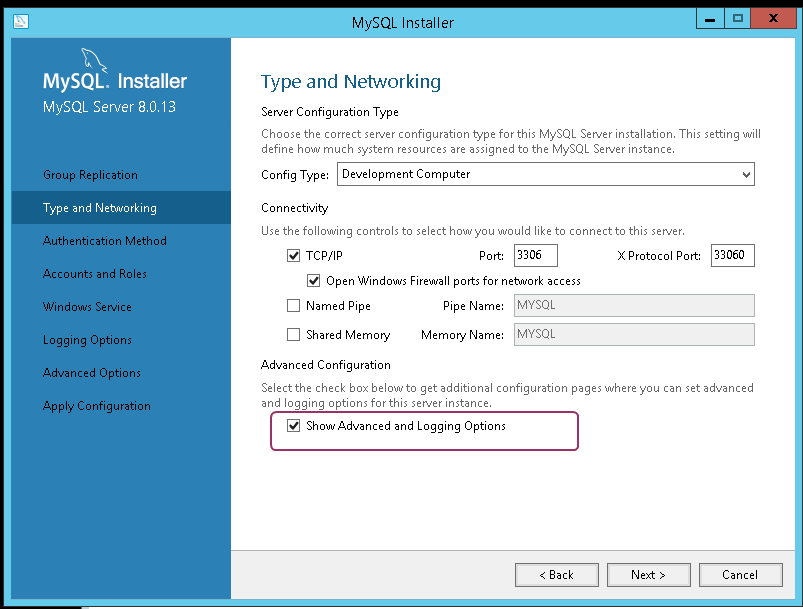803x609 pixels.
Task: Click the Next button
Action: coord(648,575)
